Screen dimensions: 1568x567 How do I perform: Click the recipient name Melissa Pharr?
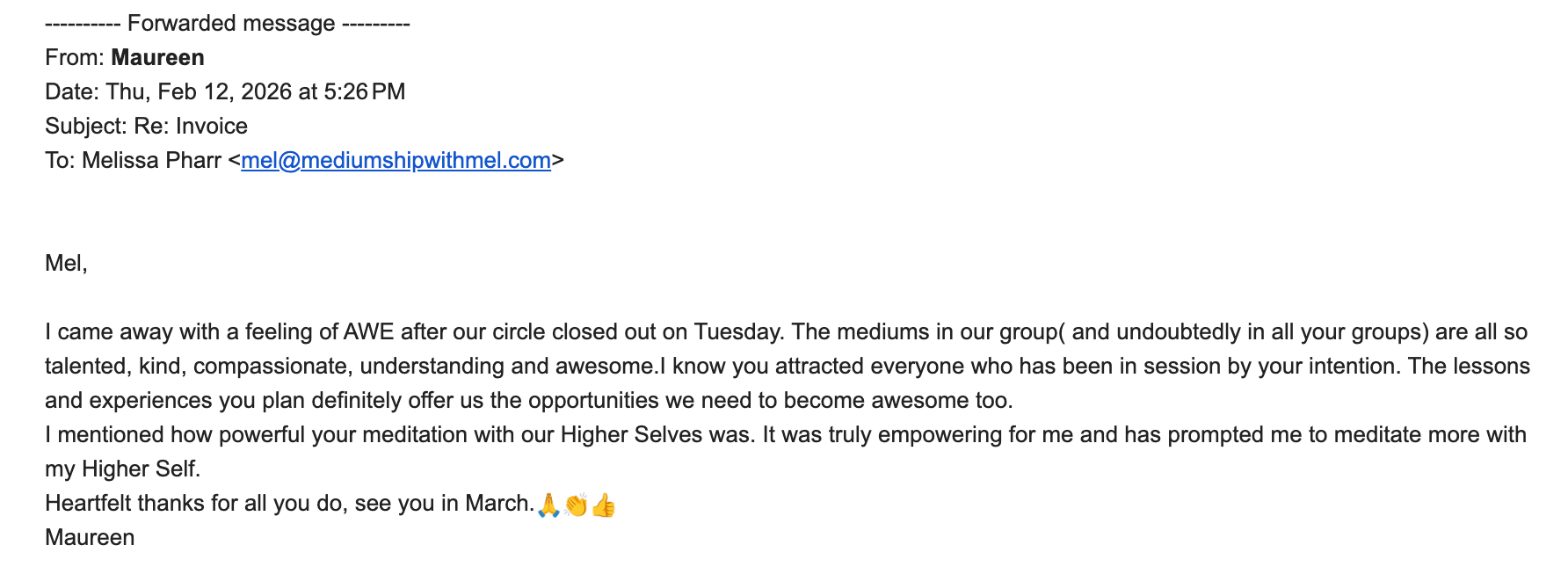[x=151, y=160]
